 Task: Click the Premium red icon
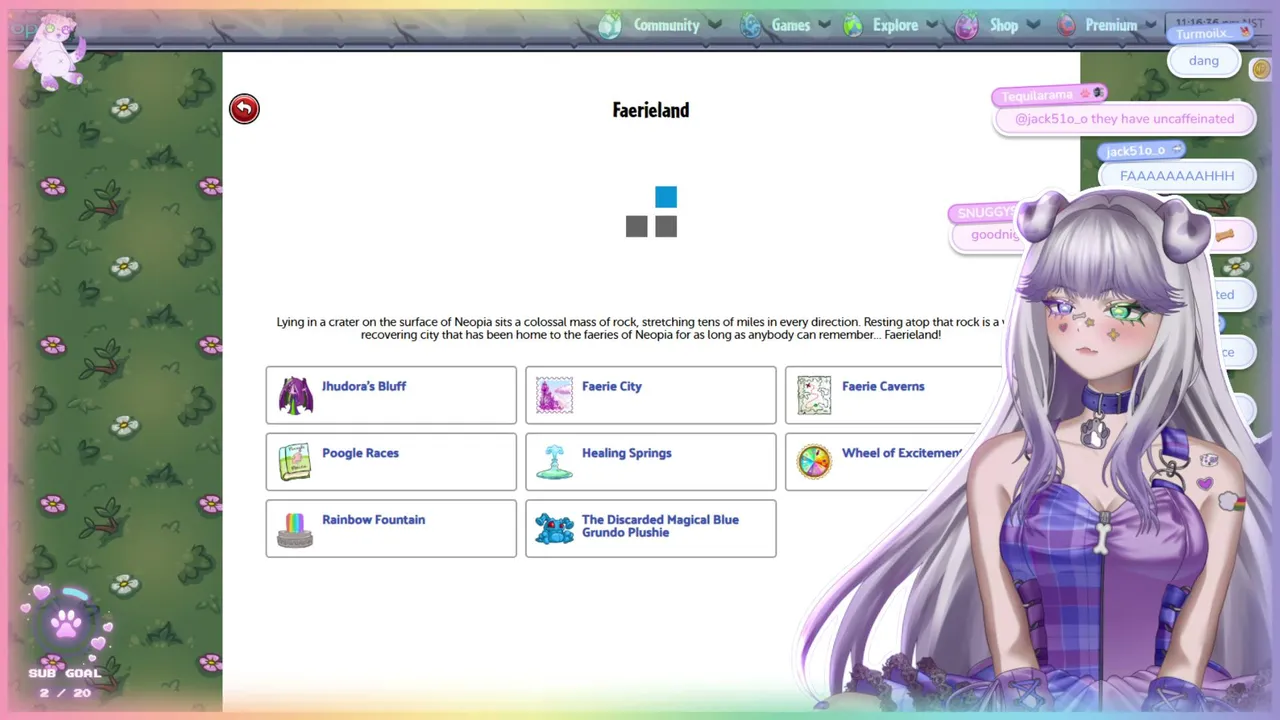click(x=1067, y=25)
